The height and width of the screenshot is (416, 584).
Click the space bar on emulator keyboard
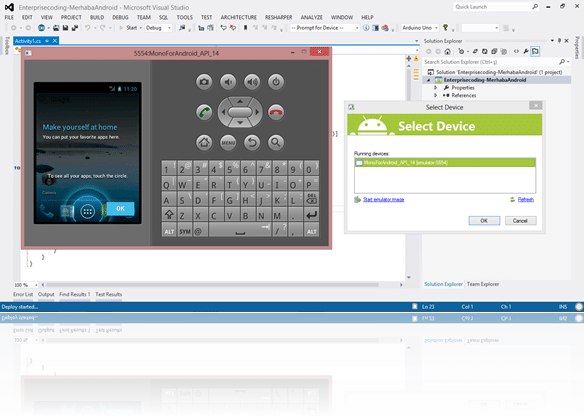[x=240, y=231]
